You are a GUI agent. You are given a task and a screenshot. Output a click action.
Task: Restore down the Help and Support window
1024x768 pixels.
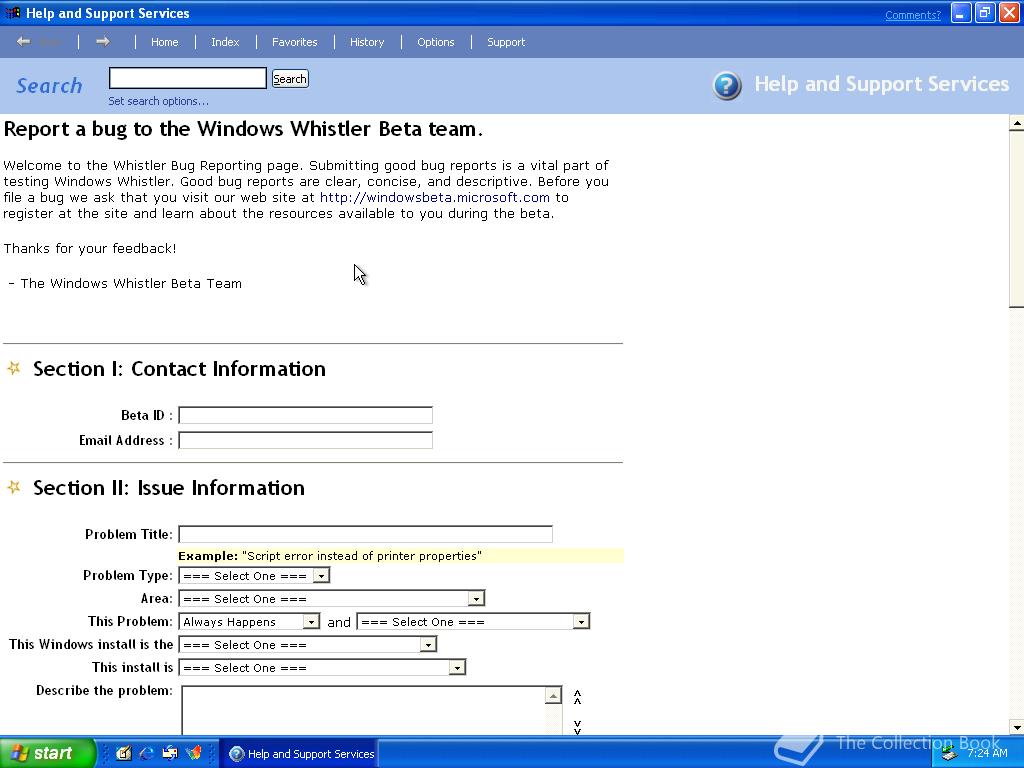pos(985,14)
